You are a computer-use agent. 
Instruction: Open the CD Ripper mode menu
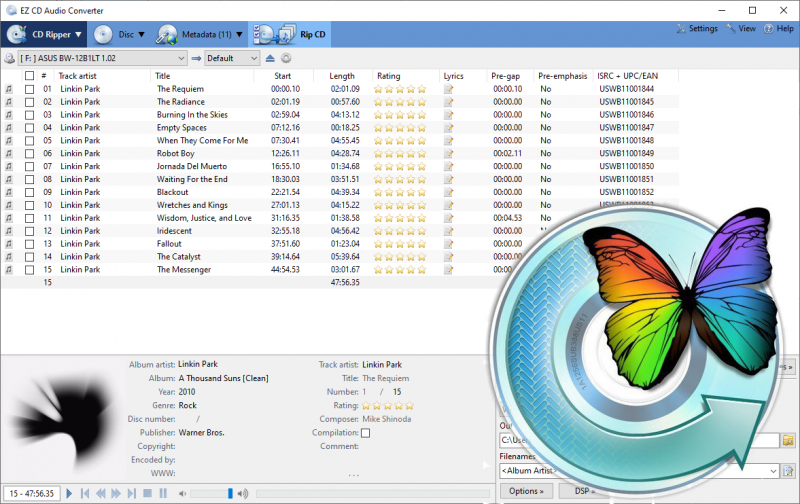tap(44, 34)
